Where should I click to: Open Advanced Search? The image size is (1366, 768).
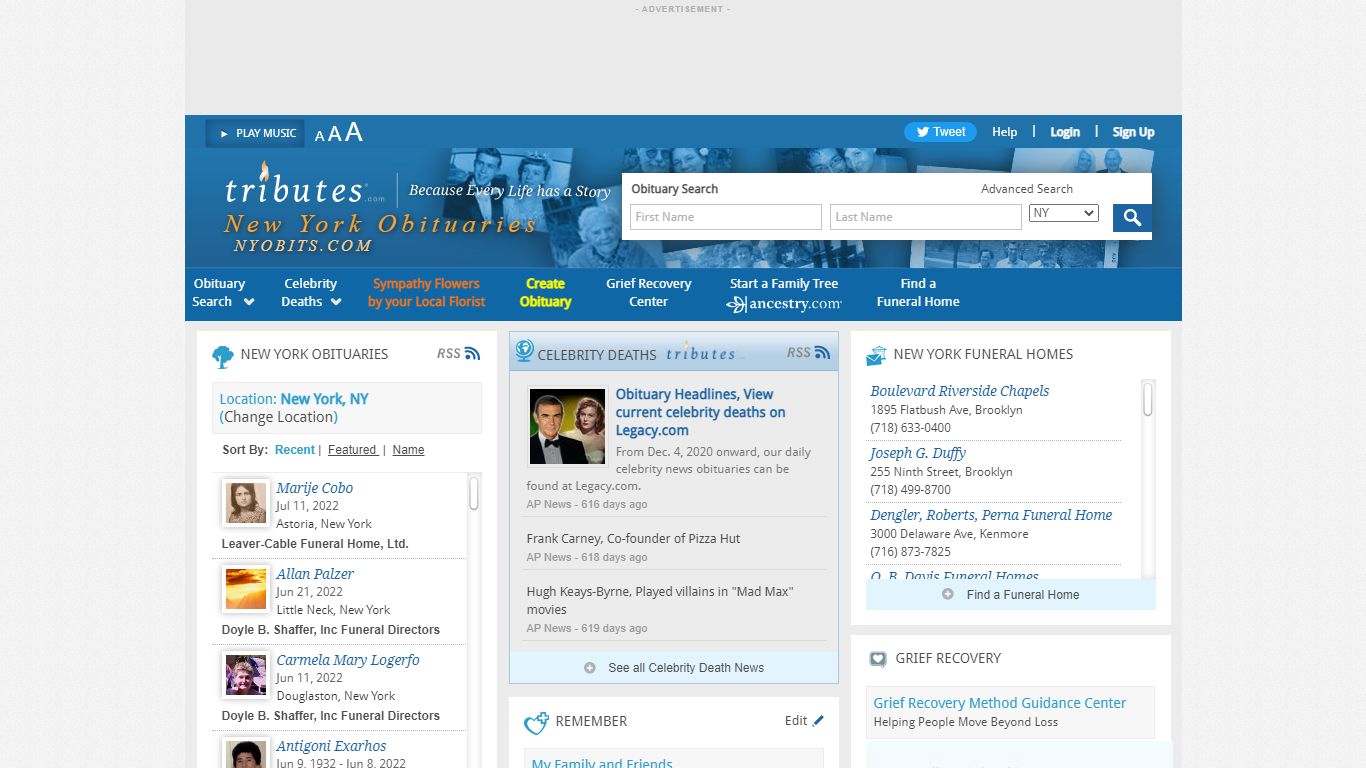tap(1027, 189)
